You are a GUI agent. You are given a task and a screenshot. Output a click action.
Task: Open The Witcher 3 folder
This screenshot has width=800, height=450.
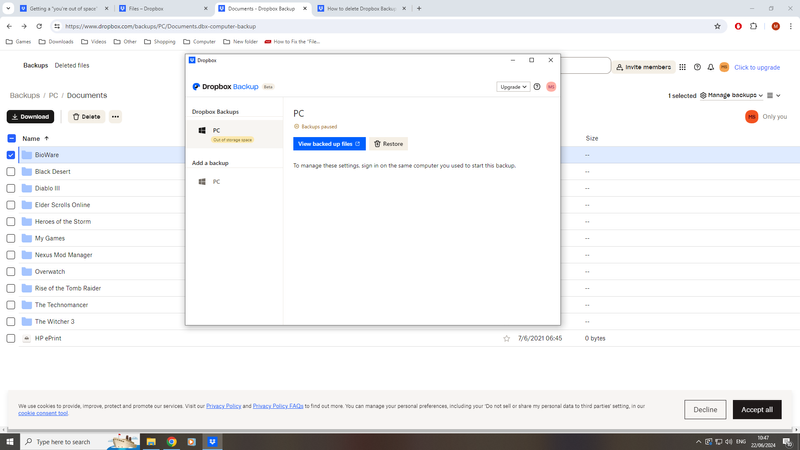pos(55,321)
